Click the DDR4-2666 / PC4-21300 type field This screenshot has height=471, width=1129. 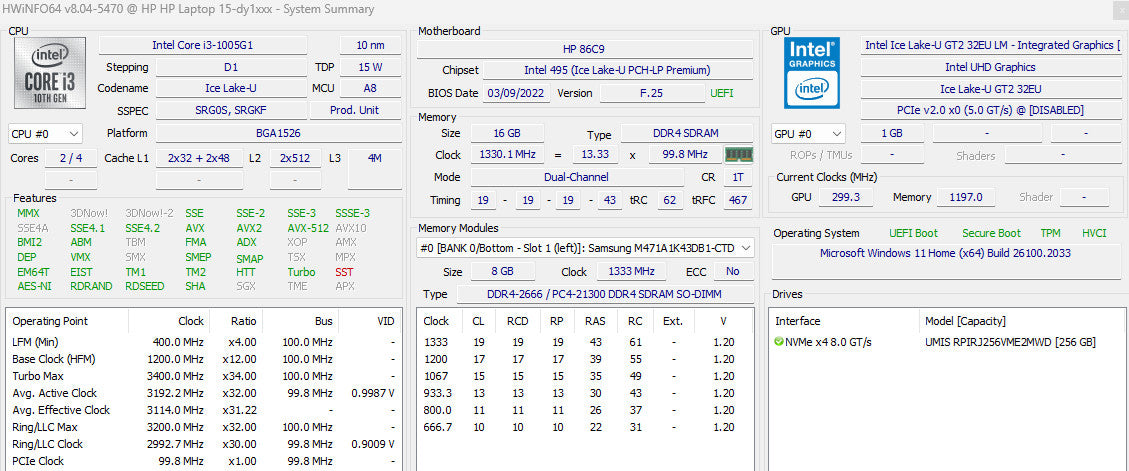point(605,295)
